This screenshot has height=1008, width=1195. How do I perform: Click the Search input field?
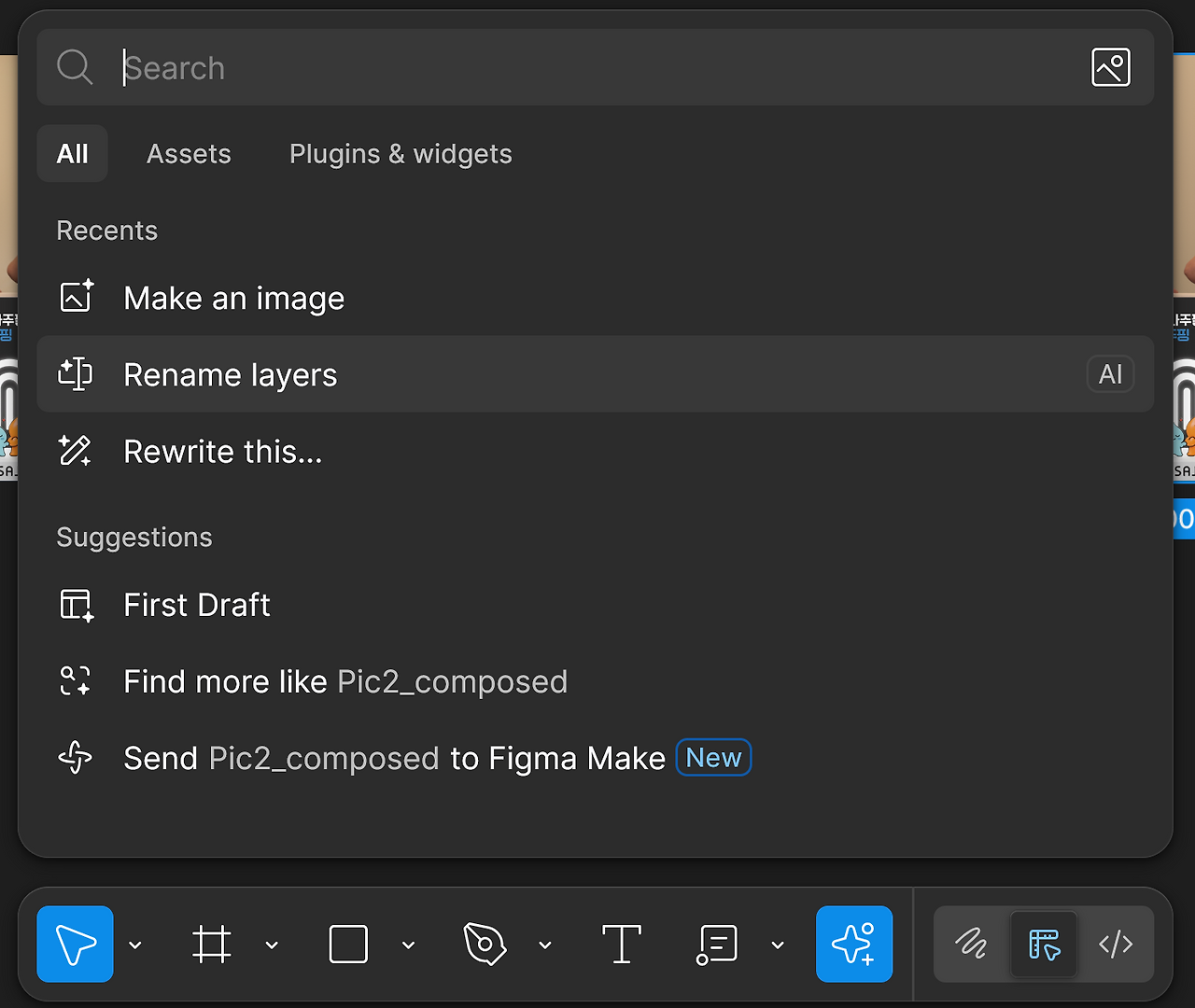597,68
